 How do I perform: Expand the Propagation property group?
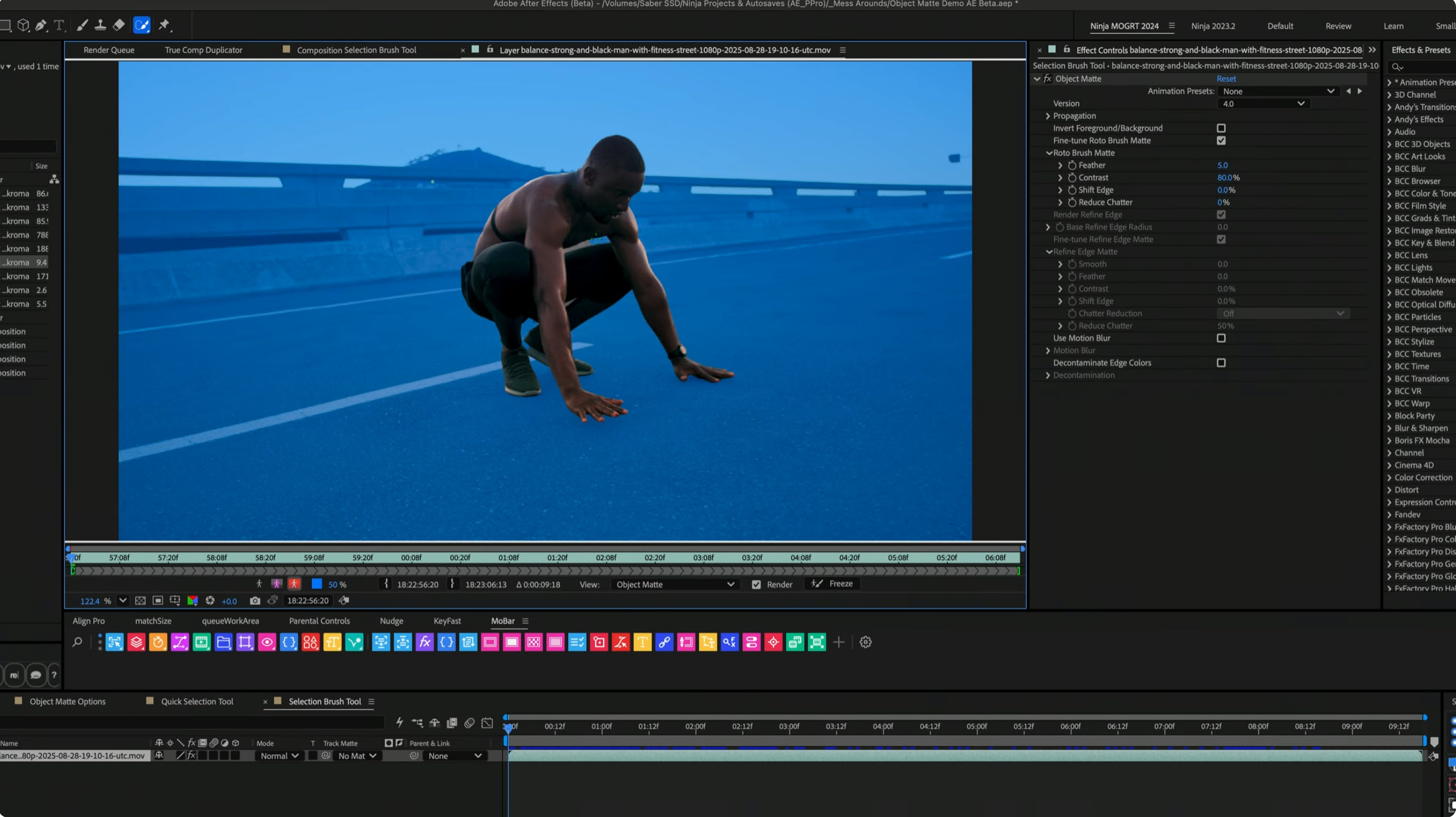tap(1047, 116)
